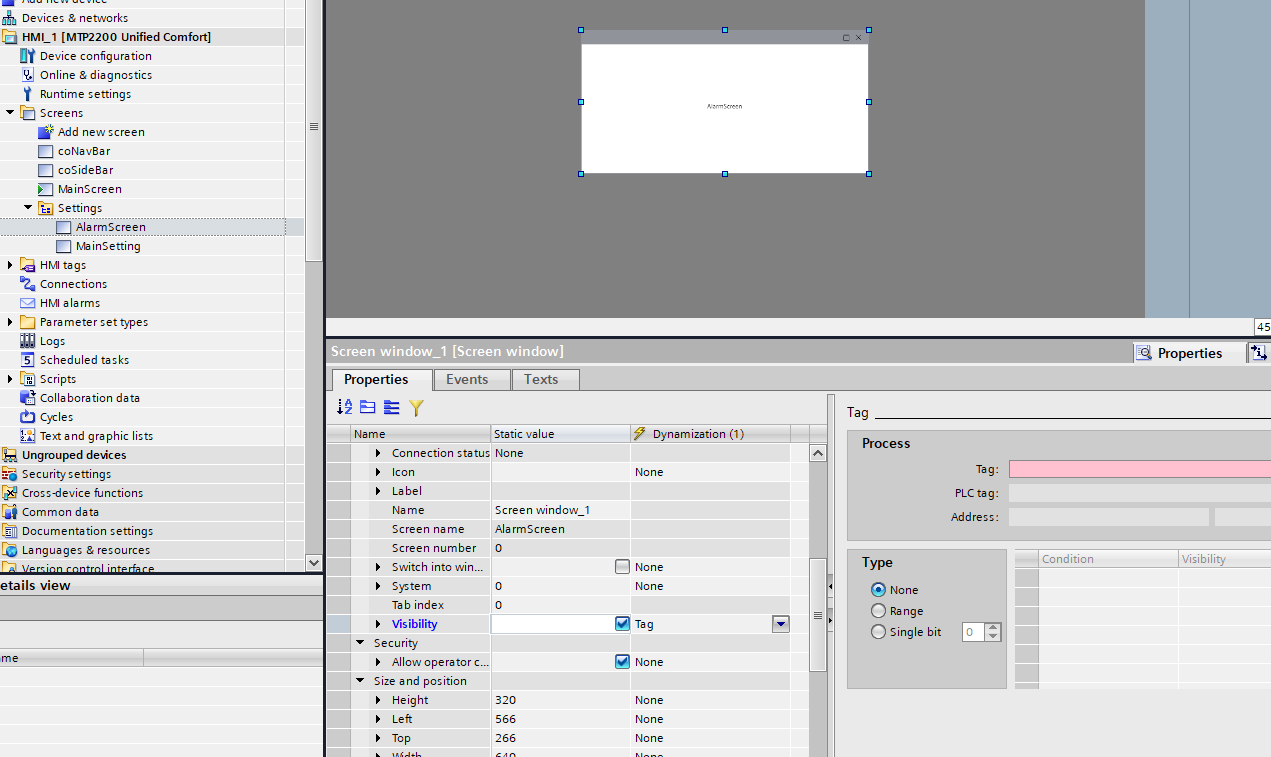Open Online & diagnostics icon in tree
The height and width of the screenshot is (757, 1271).
[x=28, y=75]
